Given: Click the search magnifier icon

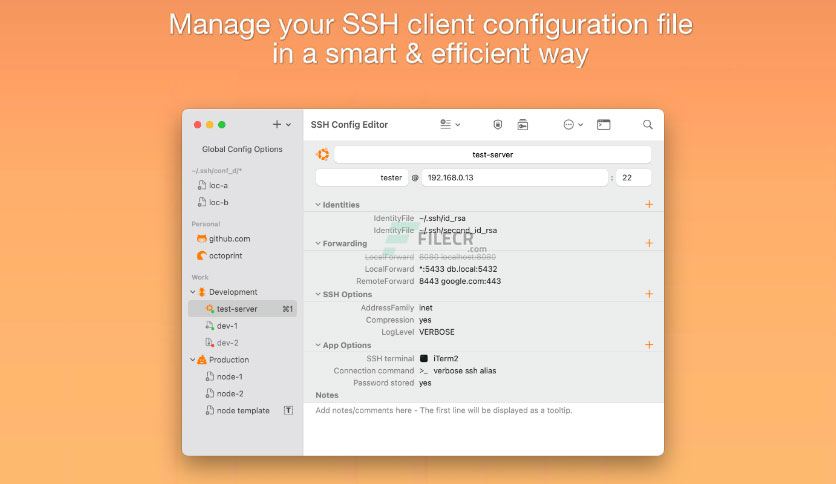Looking at the screenshot, I should click(x=647, y=124).
